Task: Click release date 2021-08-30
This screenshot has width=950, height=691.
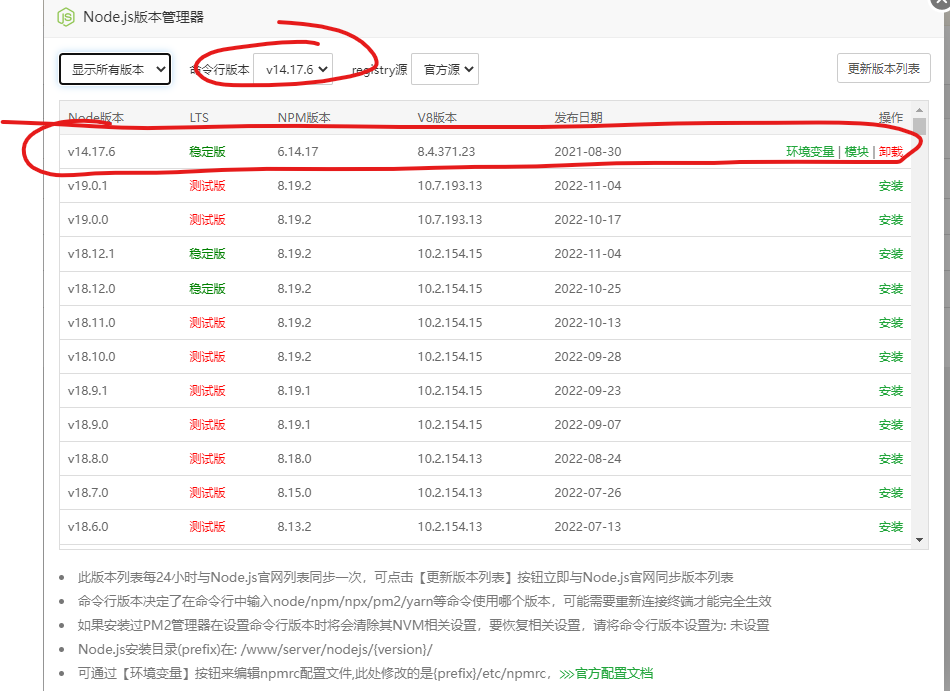Action: tap(588, 151)
